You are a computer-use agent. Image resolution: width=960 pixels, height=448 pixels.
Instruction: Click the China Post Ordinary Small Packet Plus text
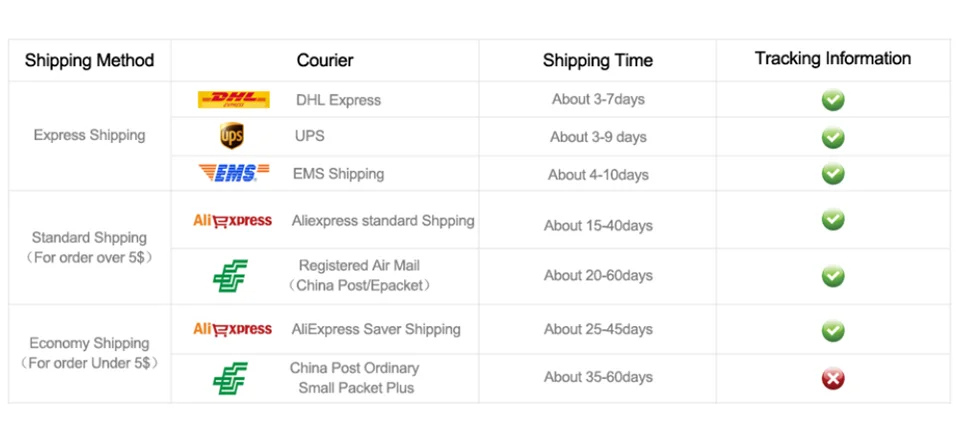tap(355, 378)
